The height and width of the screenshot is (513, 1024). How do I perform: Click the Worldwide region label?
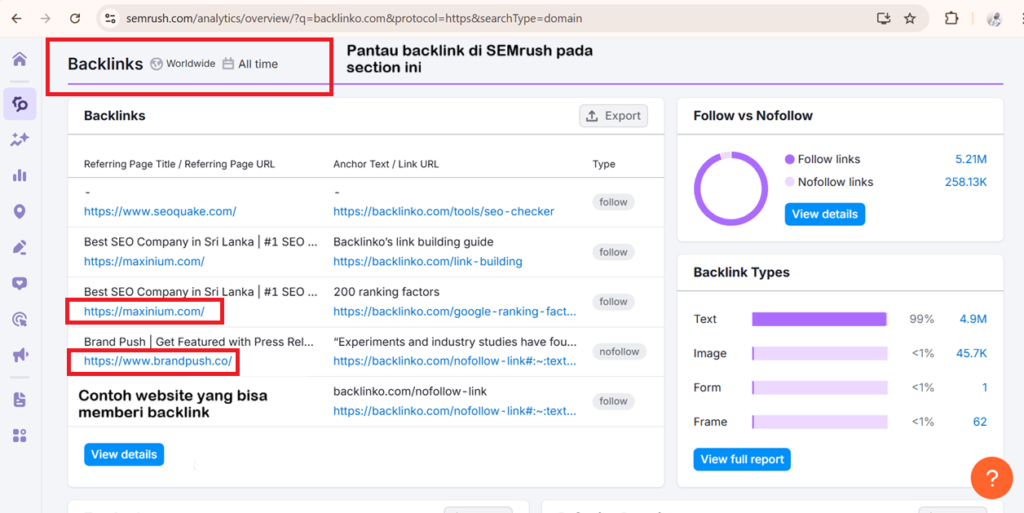[x=190, y=64]
